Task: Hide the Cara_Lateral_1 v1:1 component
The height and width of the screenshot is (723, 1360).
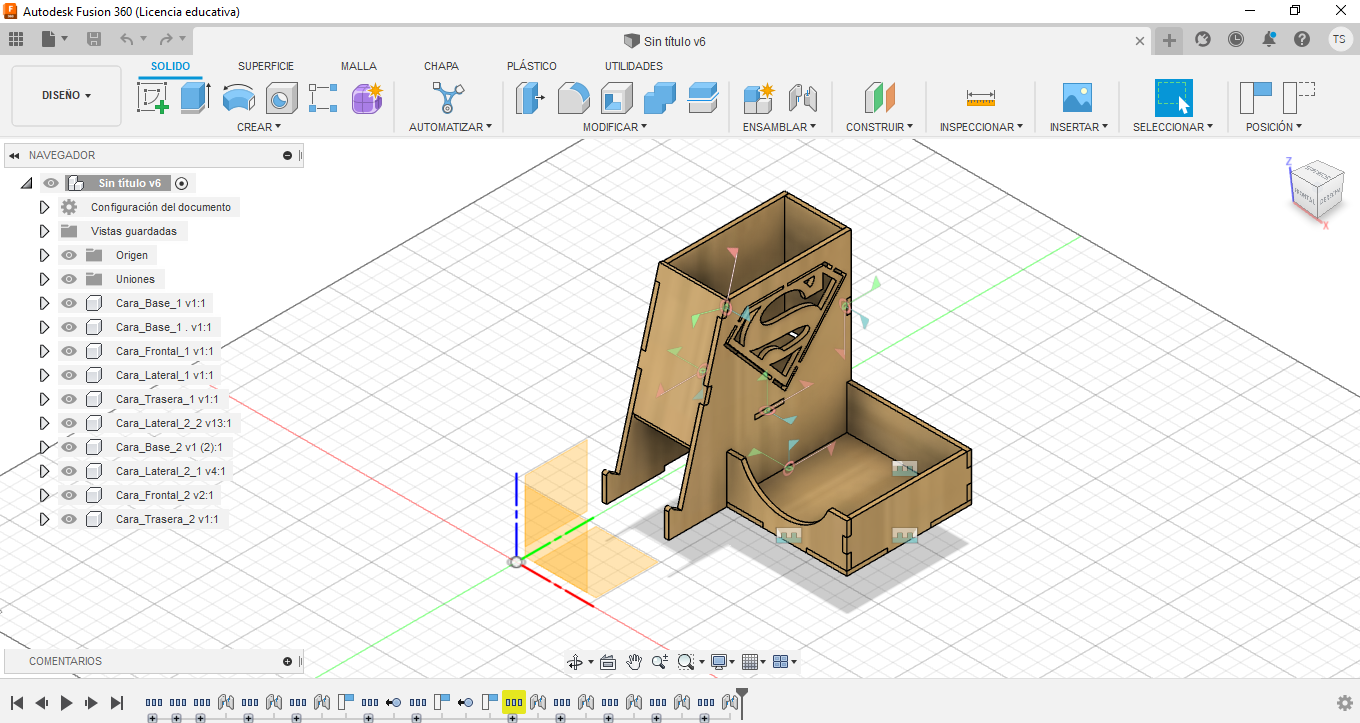Action: [69, 375]
